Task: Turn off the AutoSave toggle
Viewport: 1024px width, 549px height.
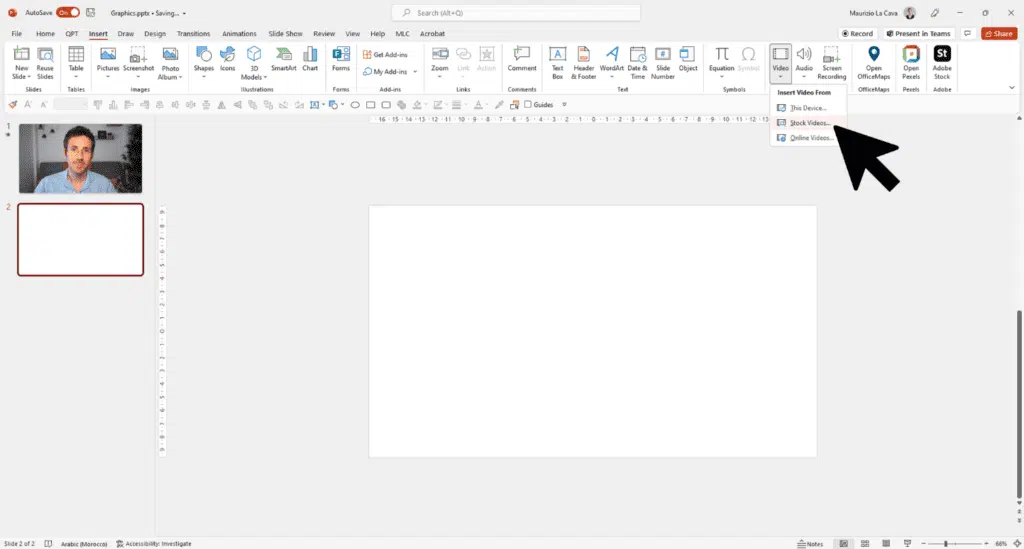Action: click(68, 13)
